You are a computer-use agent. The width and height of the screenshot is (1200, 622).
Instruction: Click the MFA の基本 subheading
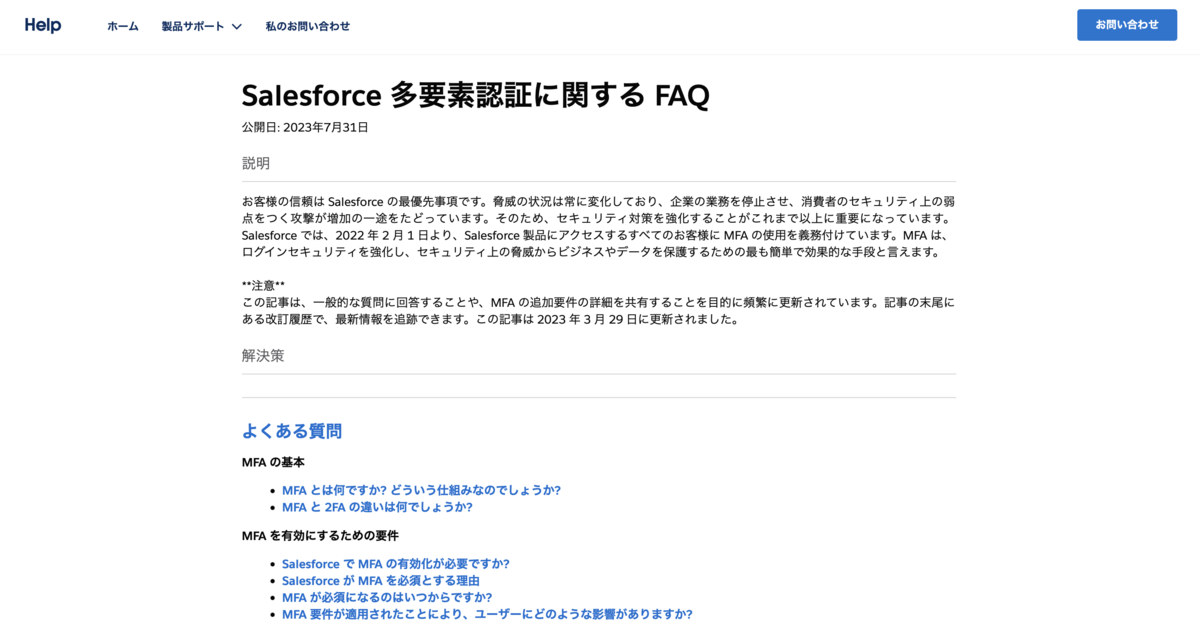point(273,462)
